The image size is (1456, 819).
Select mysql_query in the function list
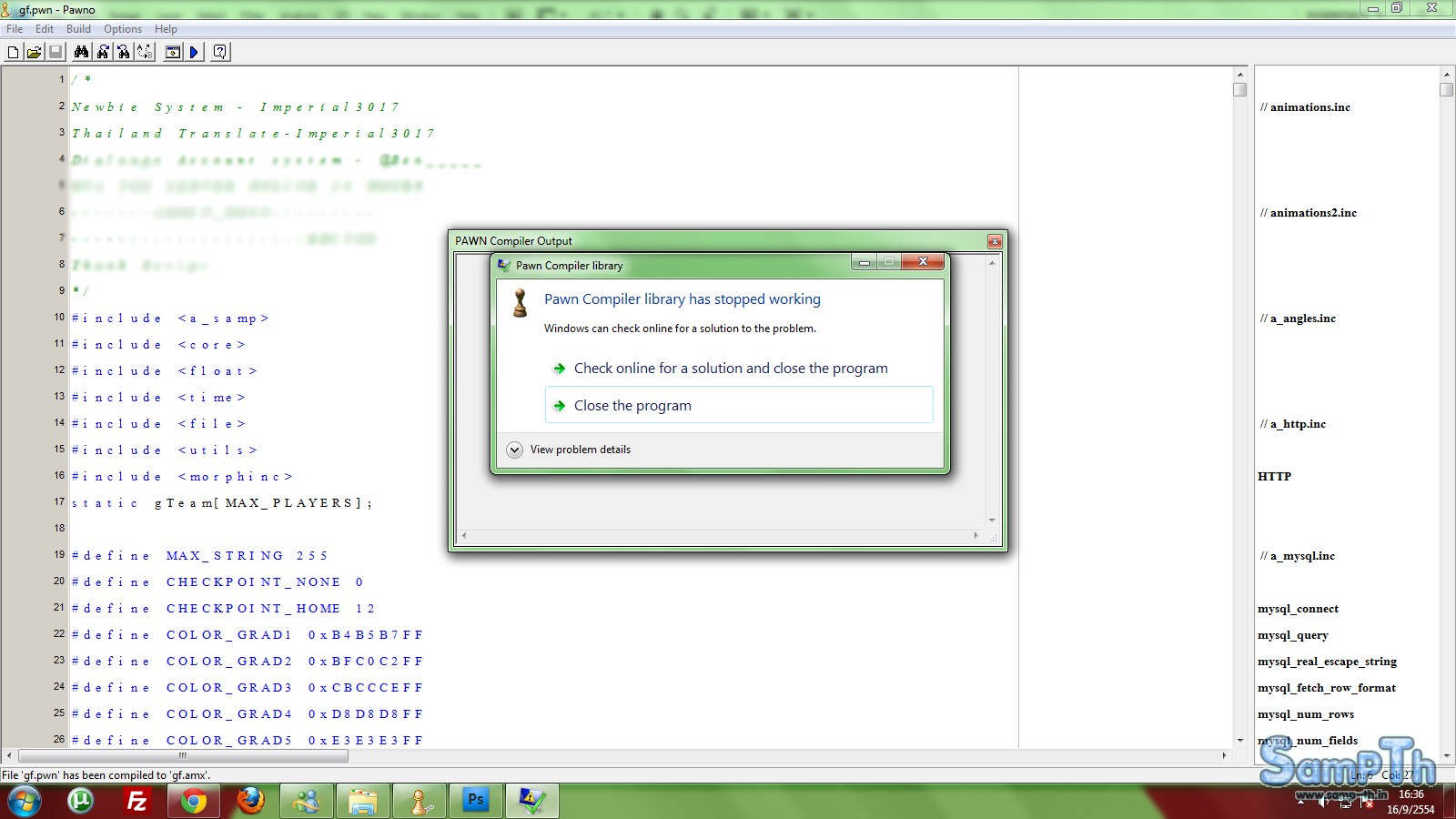tap(1293, 635)
